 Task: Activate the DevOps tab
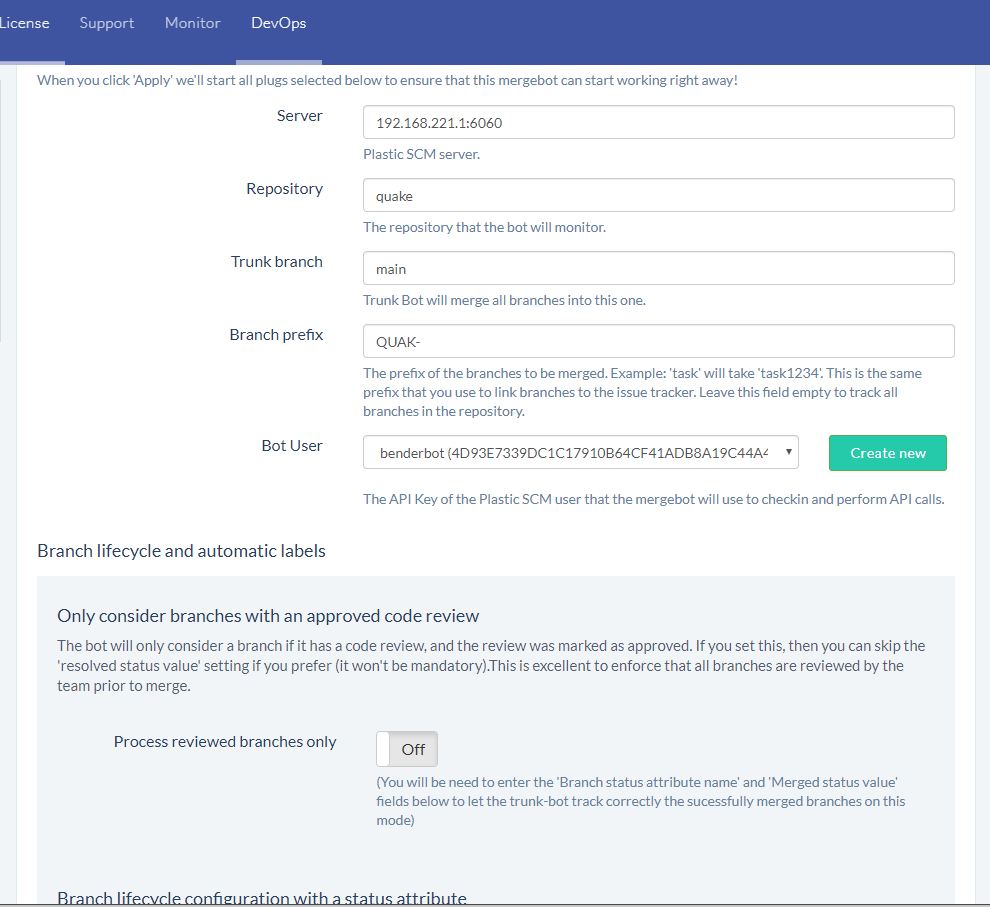point(278,22)
